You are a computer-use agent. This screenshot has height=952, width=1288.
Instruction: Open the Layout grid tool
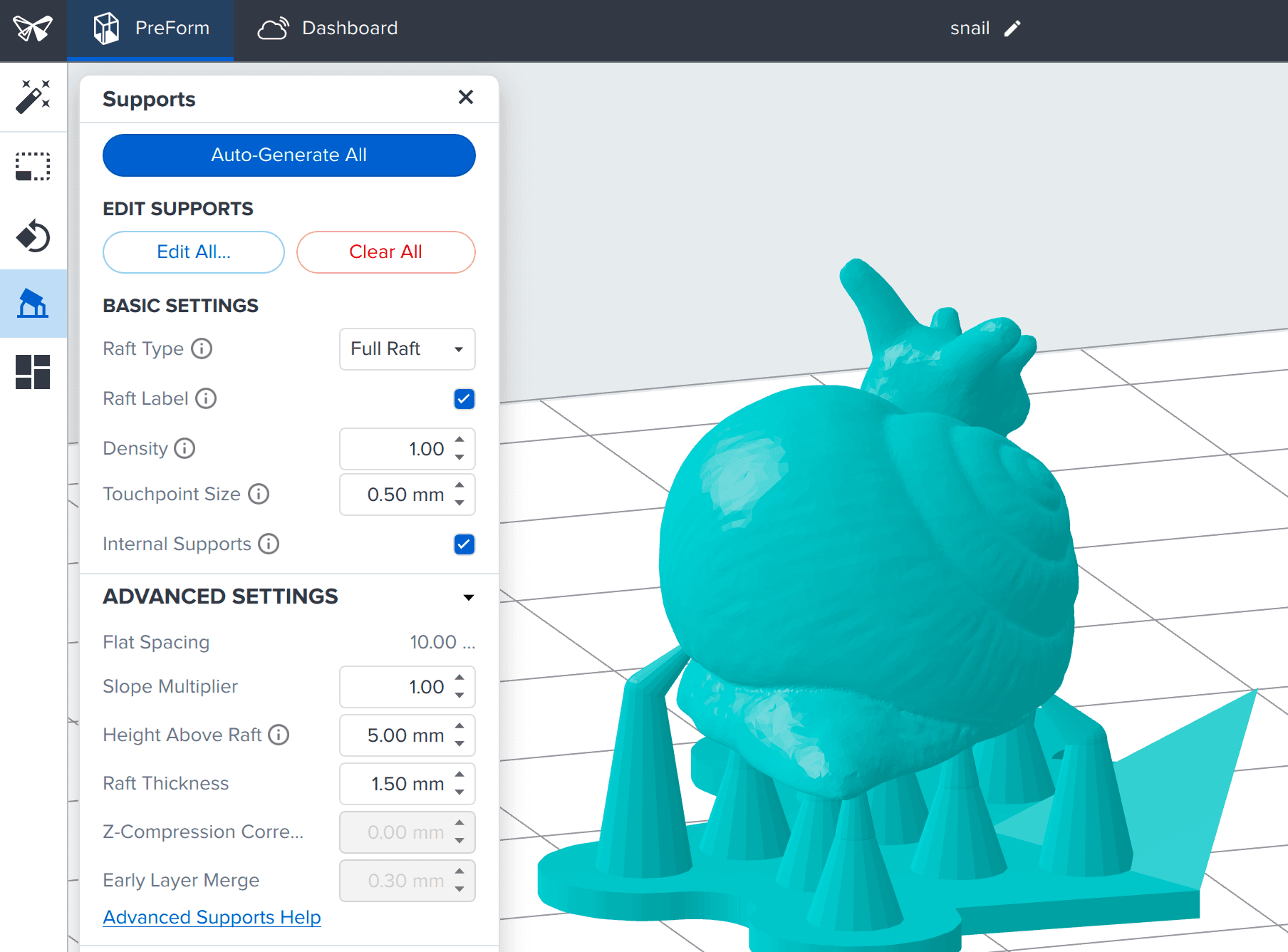tap(33, 372)
